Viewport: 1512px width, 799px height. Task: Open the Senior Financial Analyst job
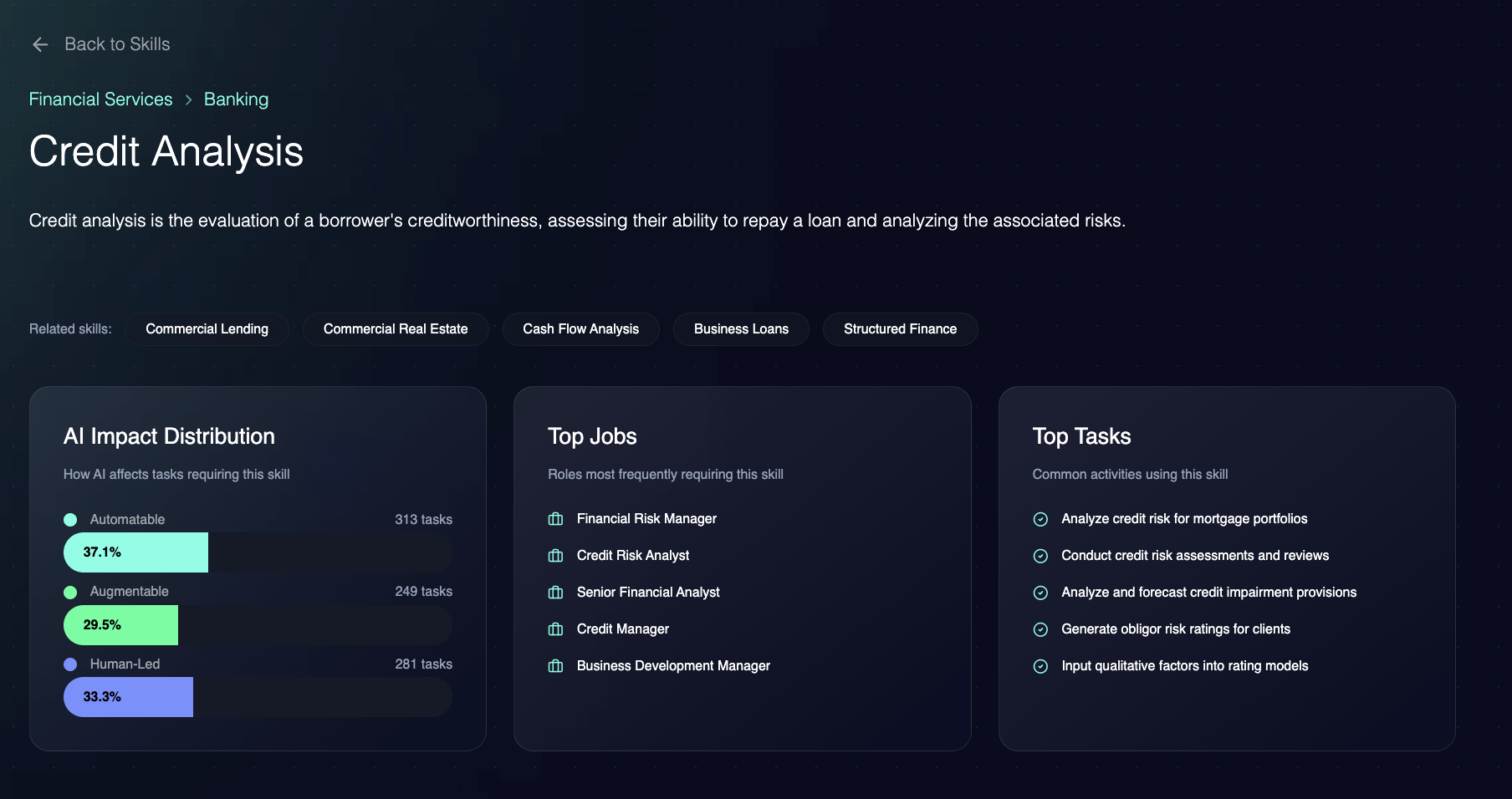[x=648, y=593]
